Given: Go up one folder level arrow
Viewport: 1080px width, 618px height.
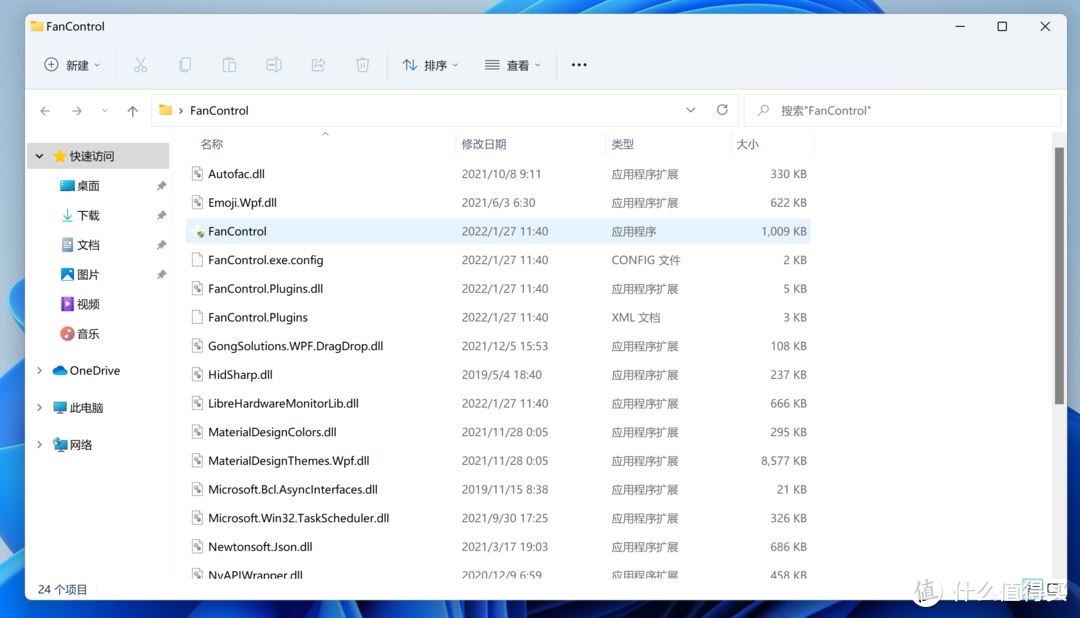Looking at the screenshot, I should [x=133, y=110].
